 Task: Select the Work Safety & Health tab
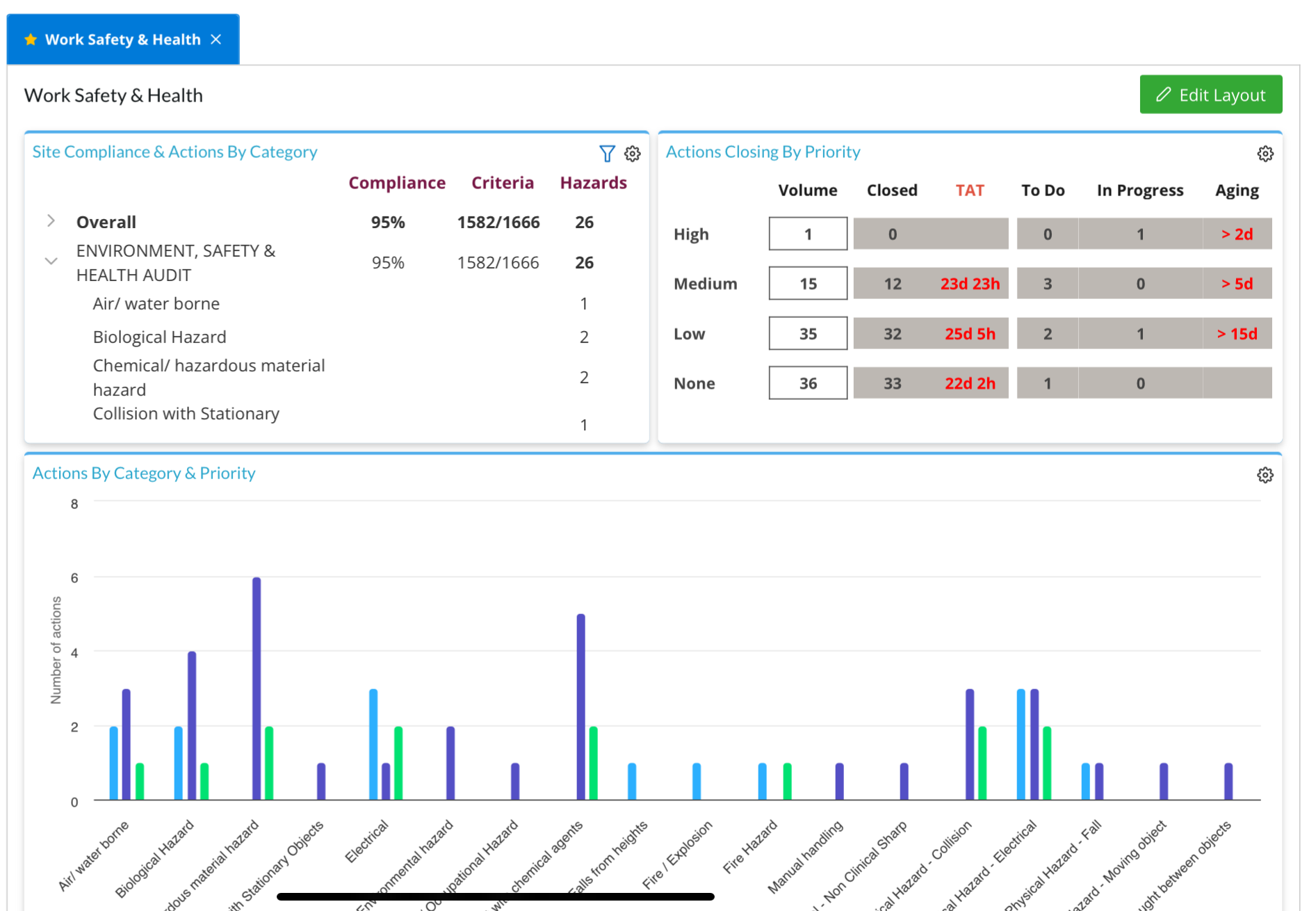pyautogui.click(x=122, y=40)
